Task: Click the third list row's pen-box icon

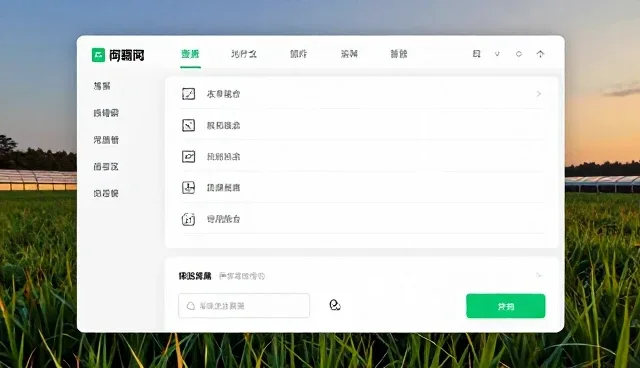Action: pos(188,157)
